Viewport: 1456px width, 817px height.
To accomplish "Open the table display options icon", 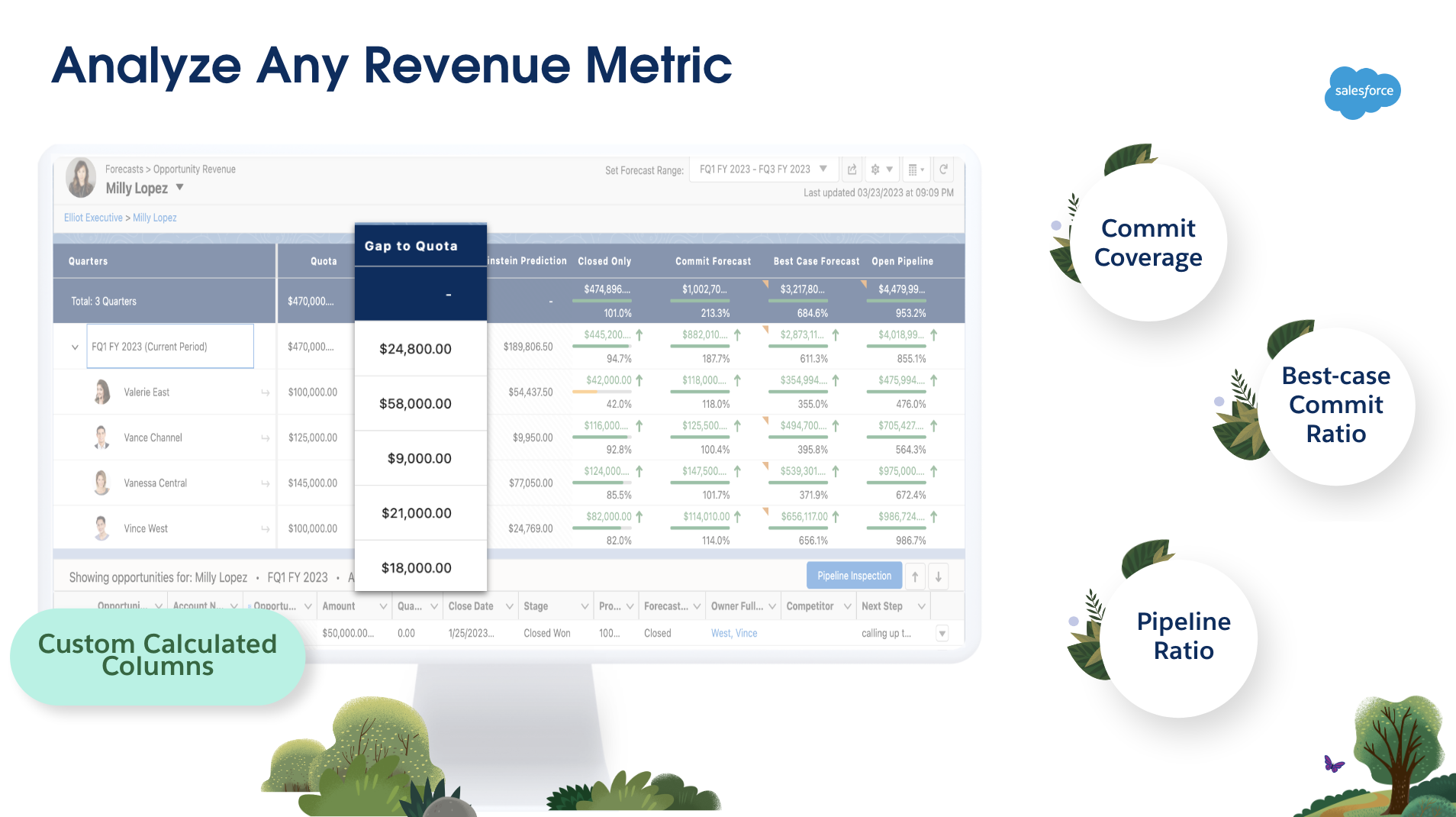I will coord(915,170).
